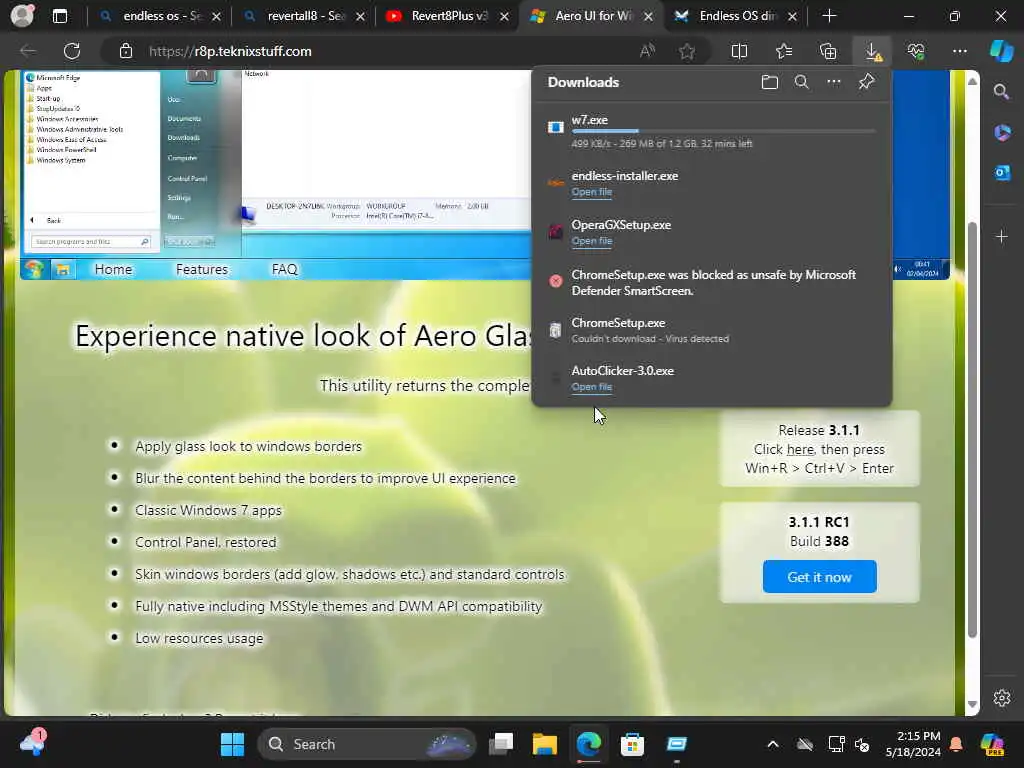This screenshot has width=1024, height=768.
Task: Open a new tab with plus button
Action: click(829, 16)
